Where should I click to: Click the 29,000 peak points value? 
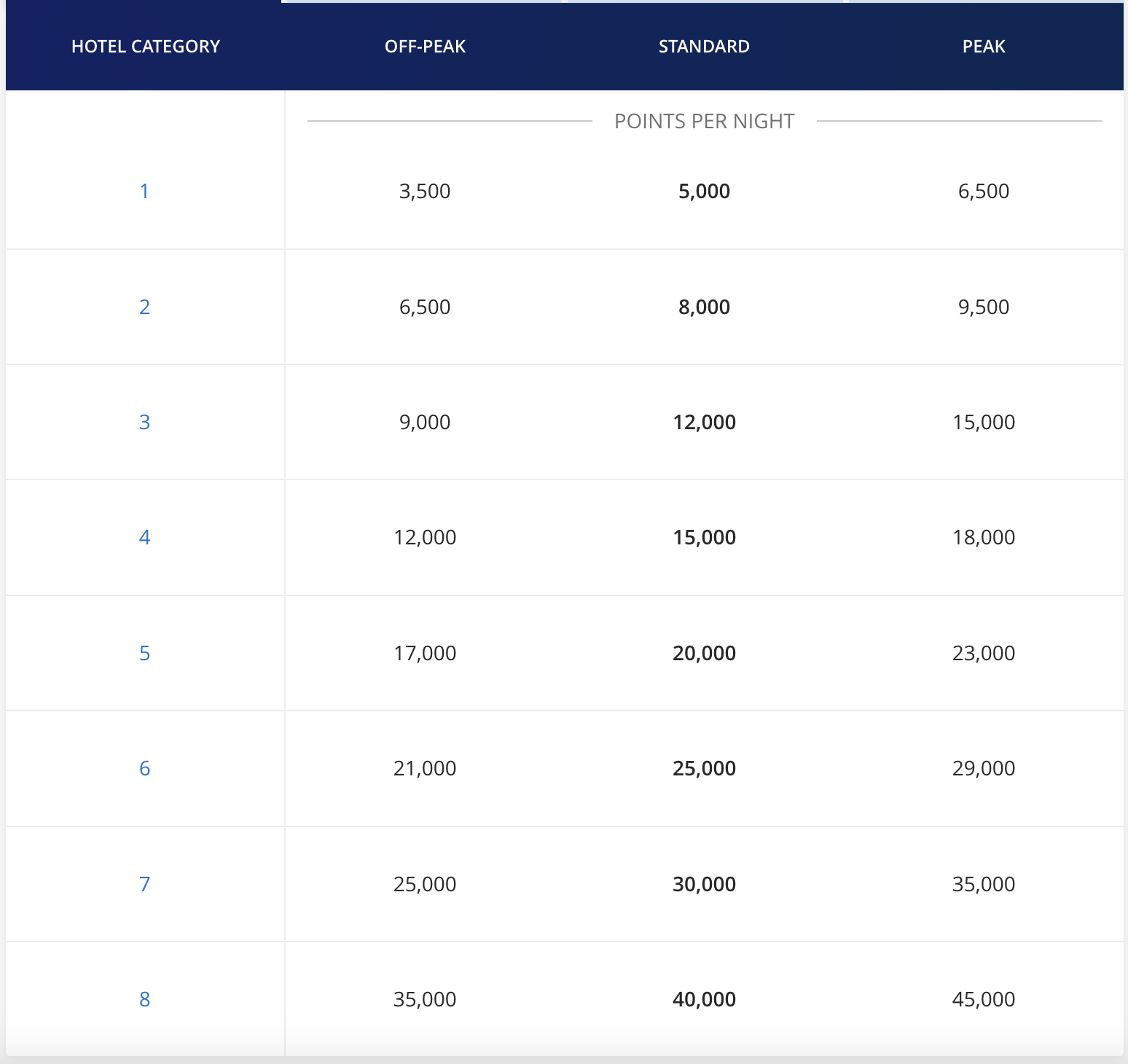coord(984,768)
